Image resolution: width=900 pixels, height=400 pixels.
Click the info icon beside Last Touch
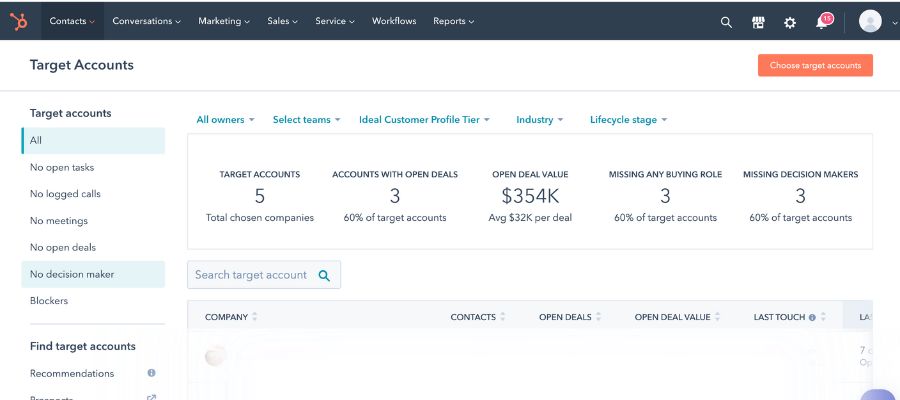[812, 317]
